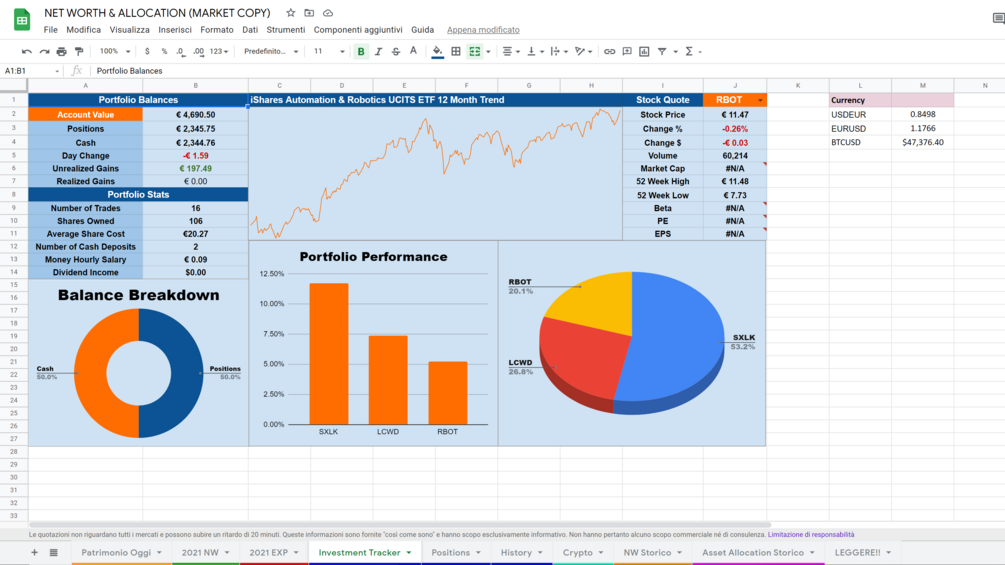Open text wrapping options

click(x=558, y=51)
